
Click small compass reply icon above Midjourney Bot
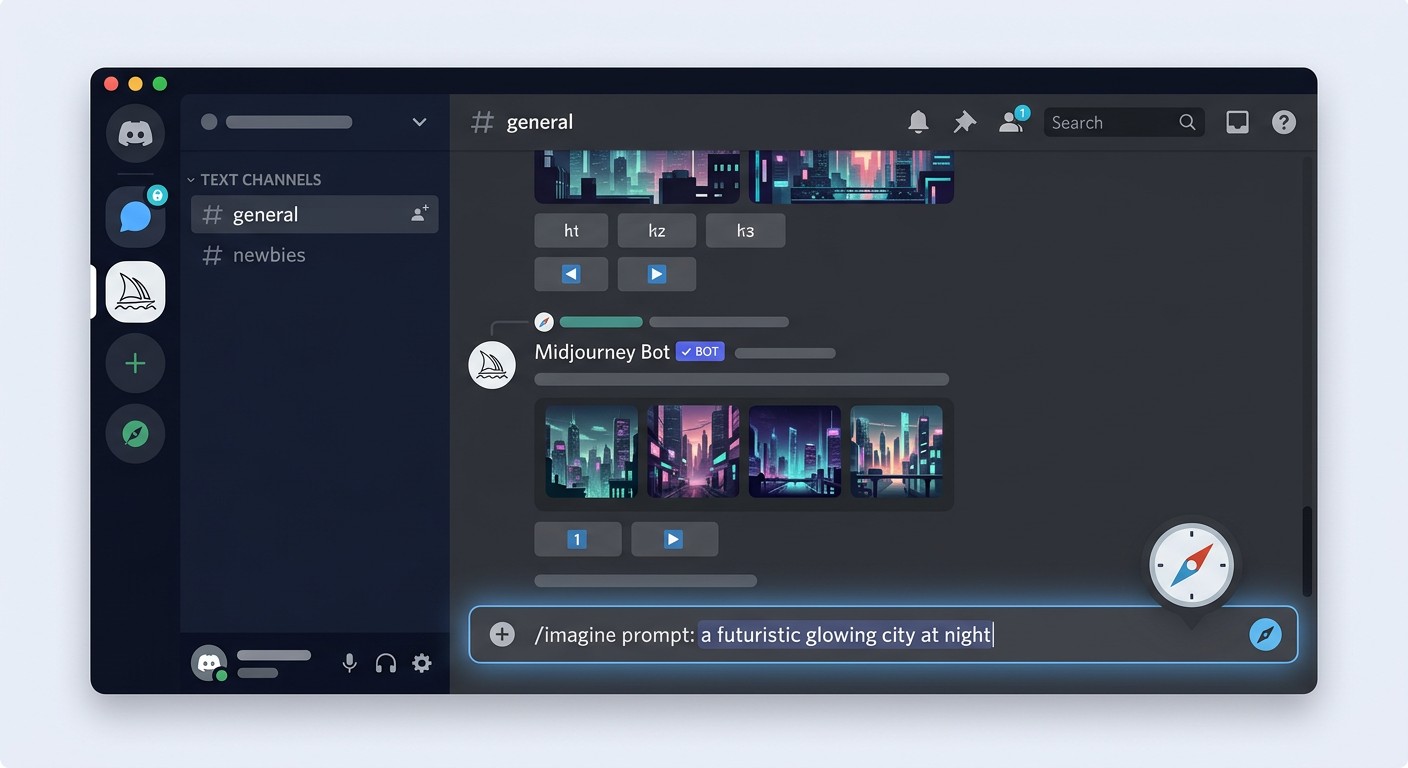[544, 322]
